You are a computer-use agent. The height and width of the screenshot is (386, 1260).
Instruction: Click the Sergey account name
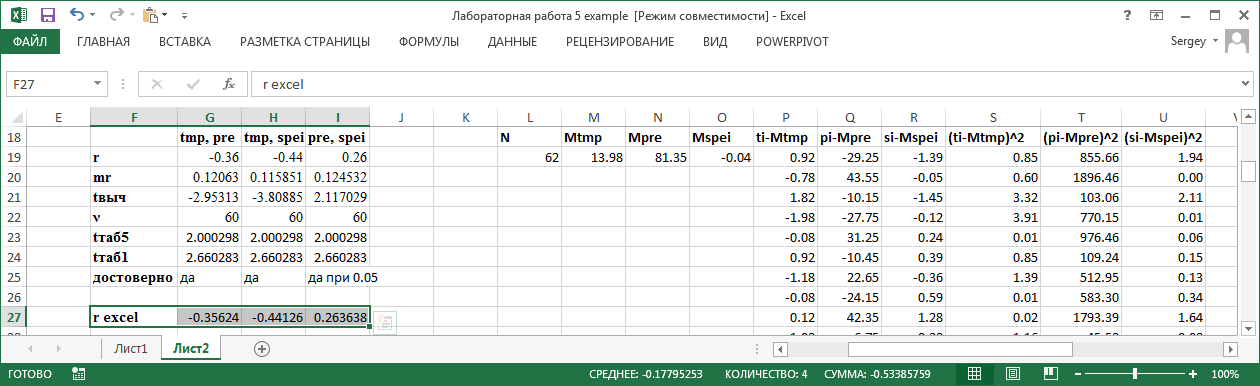click(1187, 42)
